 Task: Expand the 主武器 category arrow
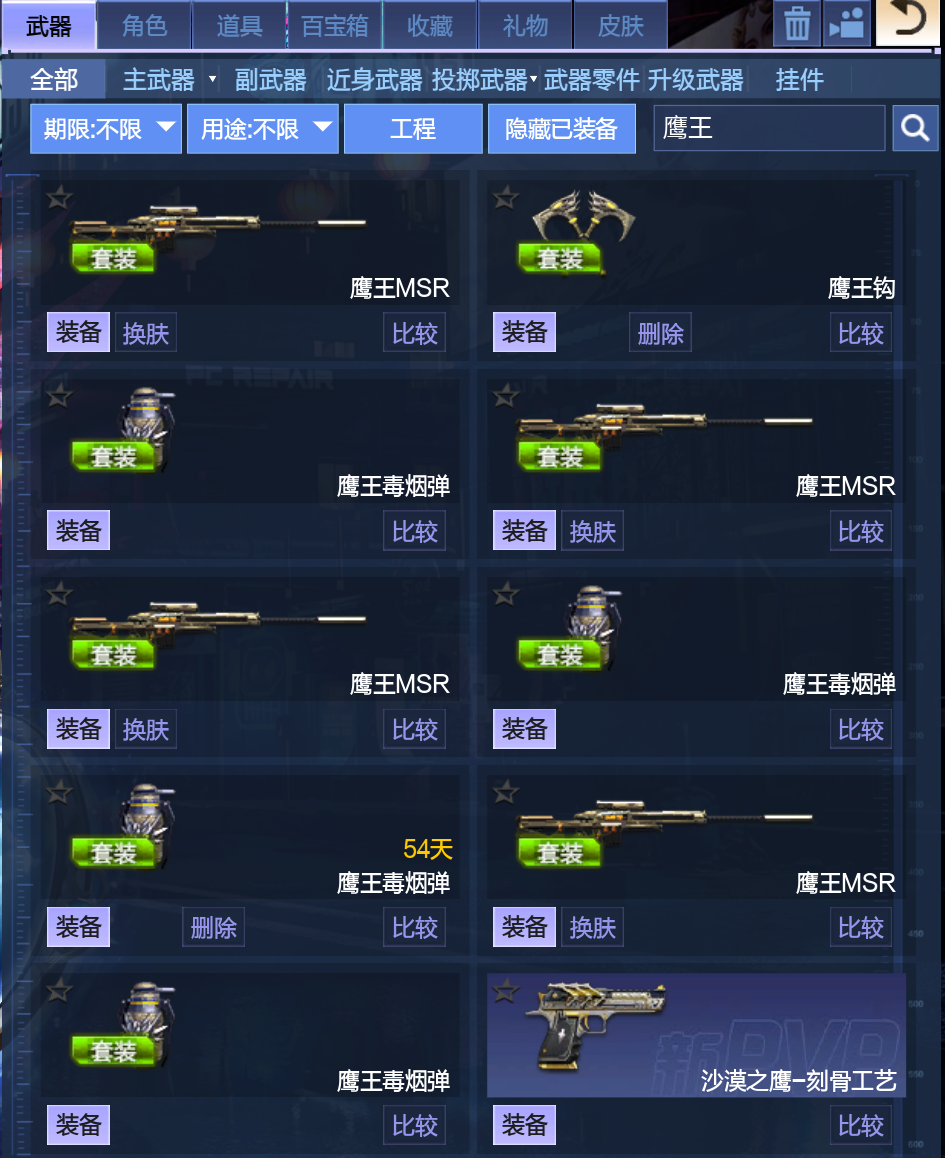pos(213,79)
